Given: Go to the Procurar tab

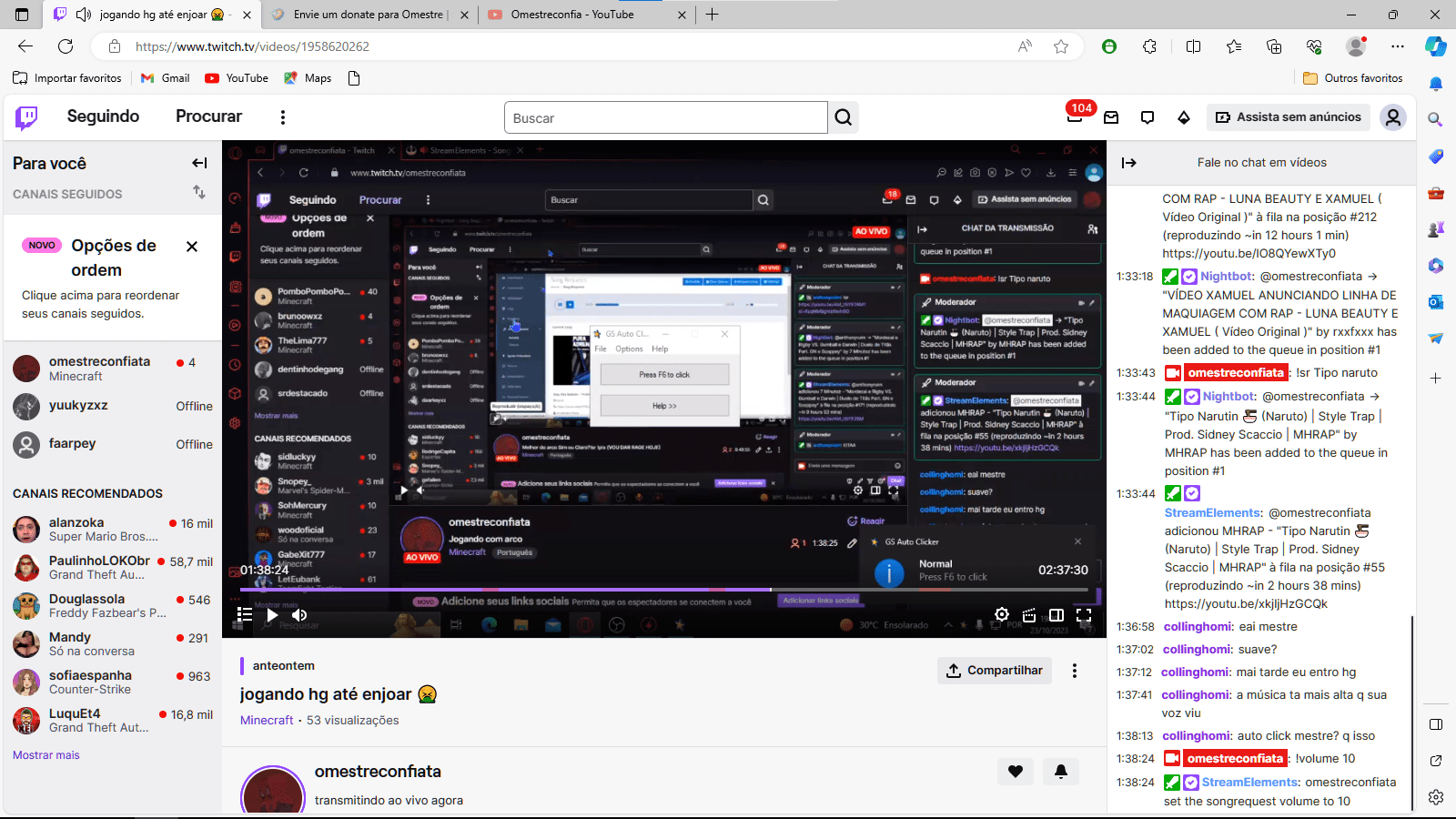Looking at the screenshot, I should click(x=208, y=116).
